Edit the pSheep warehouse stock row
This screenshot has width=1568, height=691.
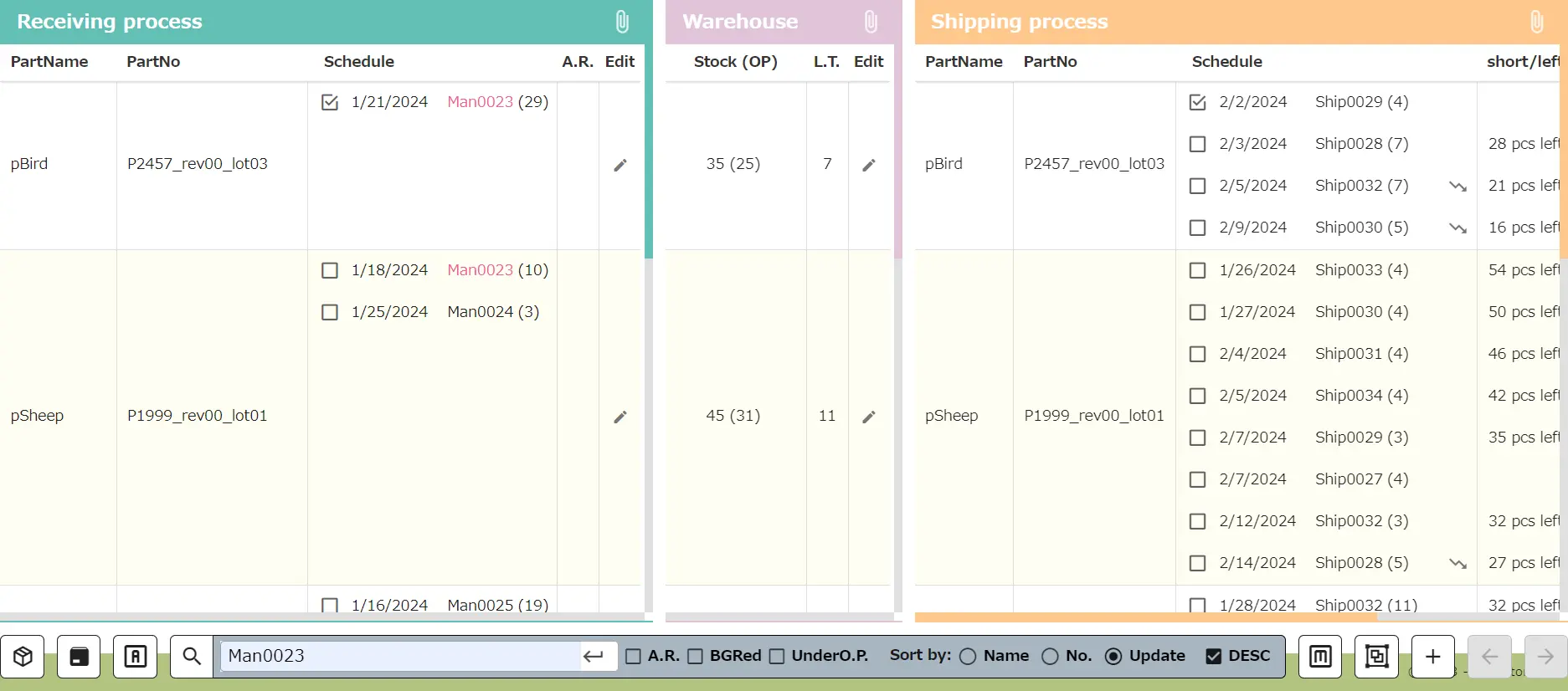click(869, 417)
